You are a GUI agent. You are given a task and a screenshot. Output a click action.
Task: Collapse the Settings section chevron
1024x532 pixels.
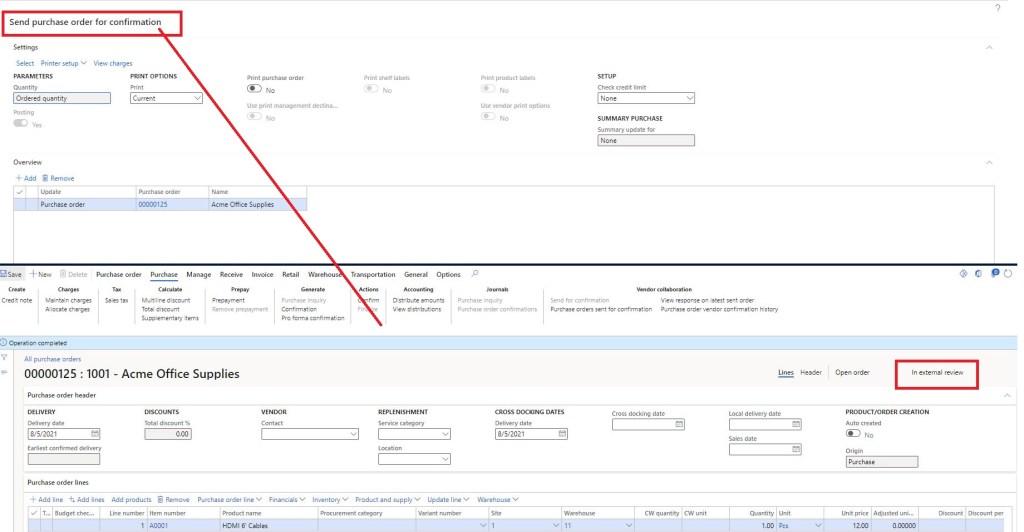coord(990,47)
